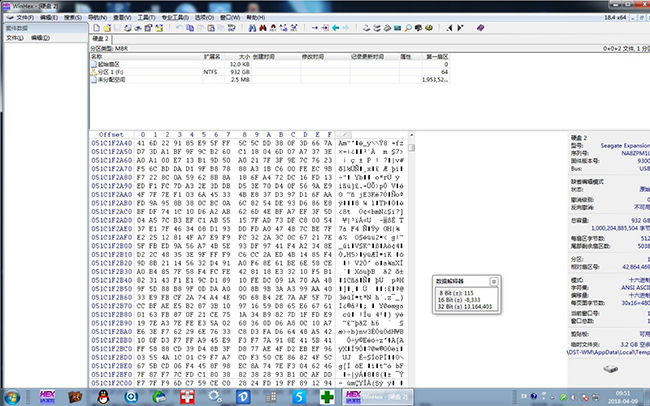The width and height of the screenshot is (650, 406).
Task: Select the 硬盘 2 tab
Action: (100, 39)
